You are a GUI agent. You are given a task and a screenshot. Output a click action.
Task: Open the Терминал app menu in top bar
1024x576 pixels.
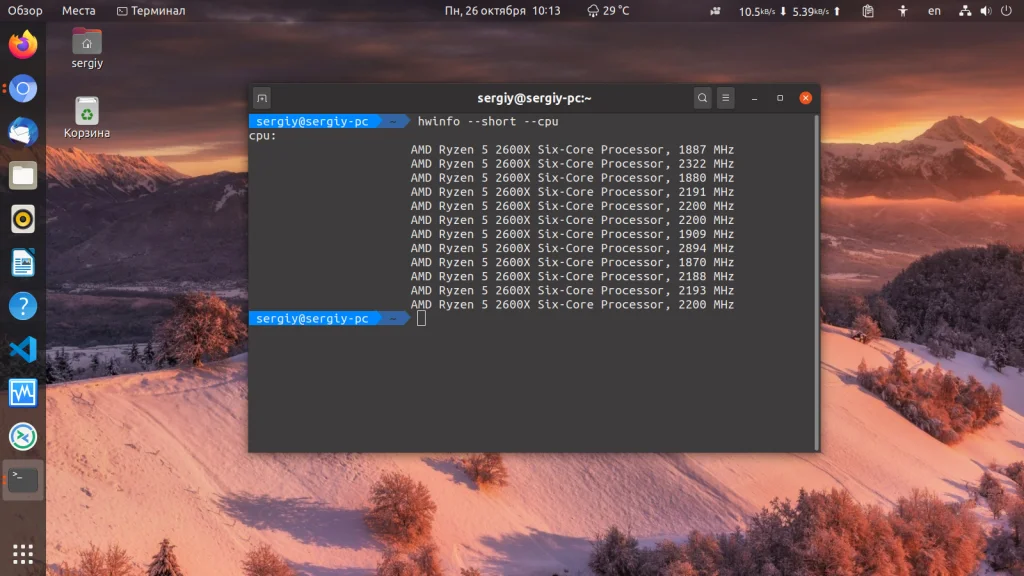151,10
